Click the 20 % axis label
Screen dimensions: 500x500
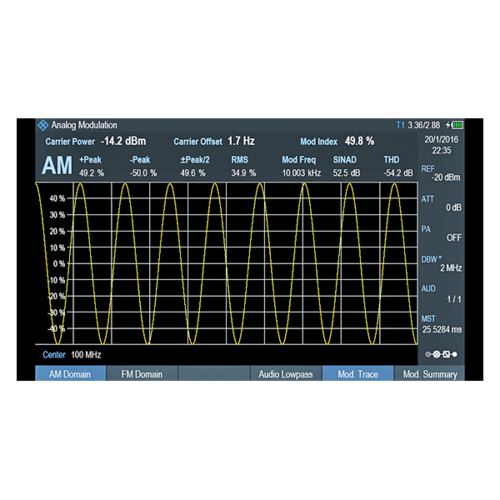57,231
